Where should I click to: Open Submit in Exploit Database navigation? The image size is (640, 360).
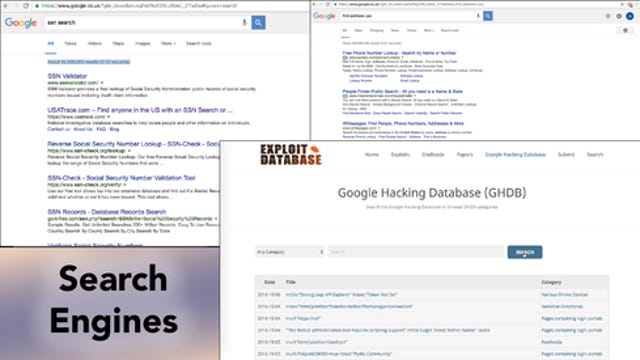pos(566,154)
